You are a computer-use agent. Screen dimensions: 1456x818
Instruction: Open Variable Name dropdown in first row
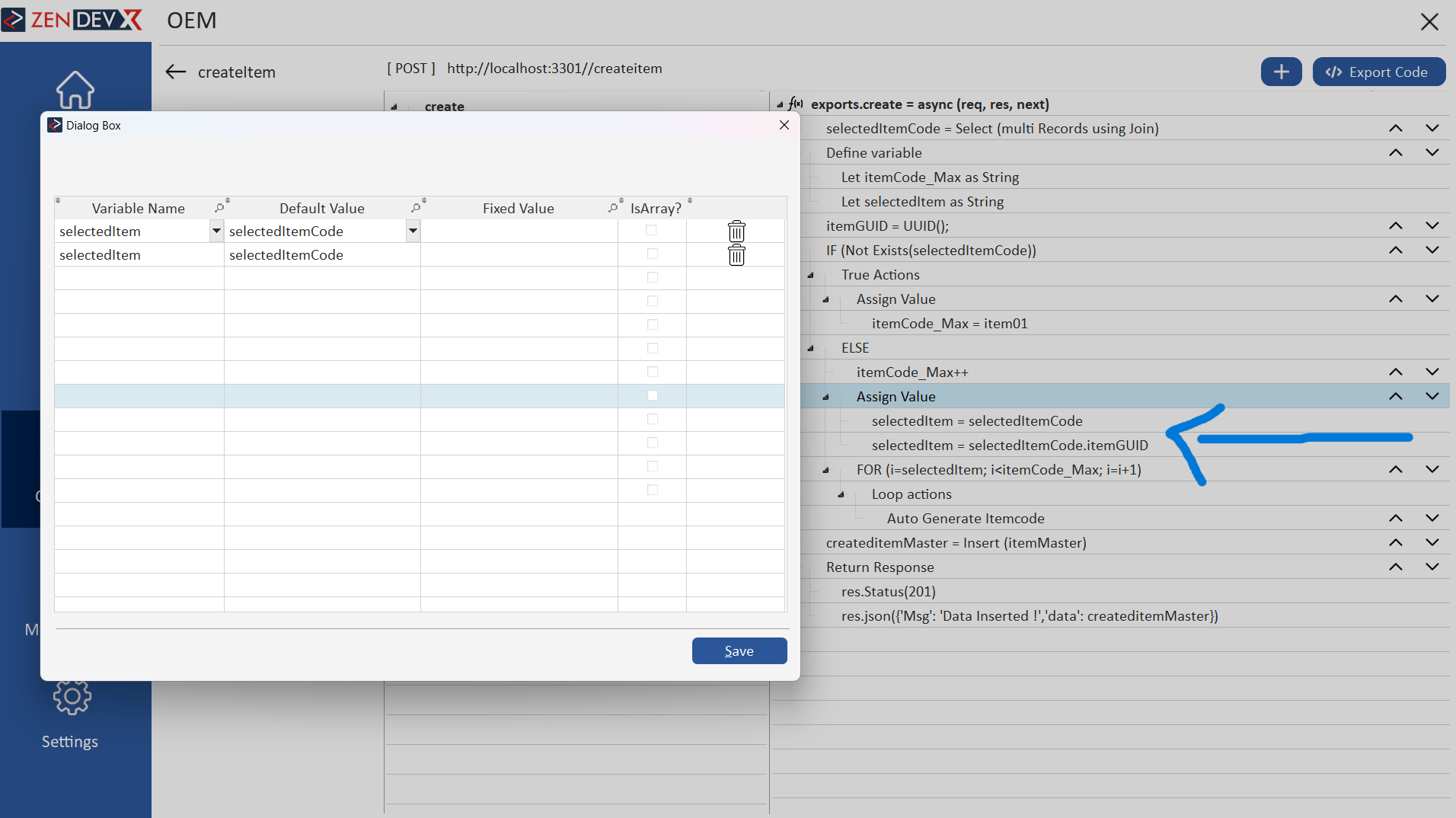[216, 231]
